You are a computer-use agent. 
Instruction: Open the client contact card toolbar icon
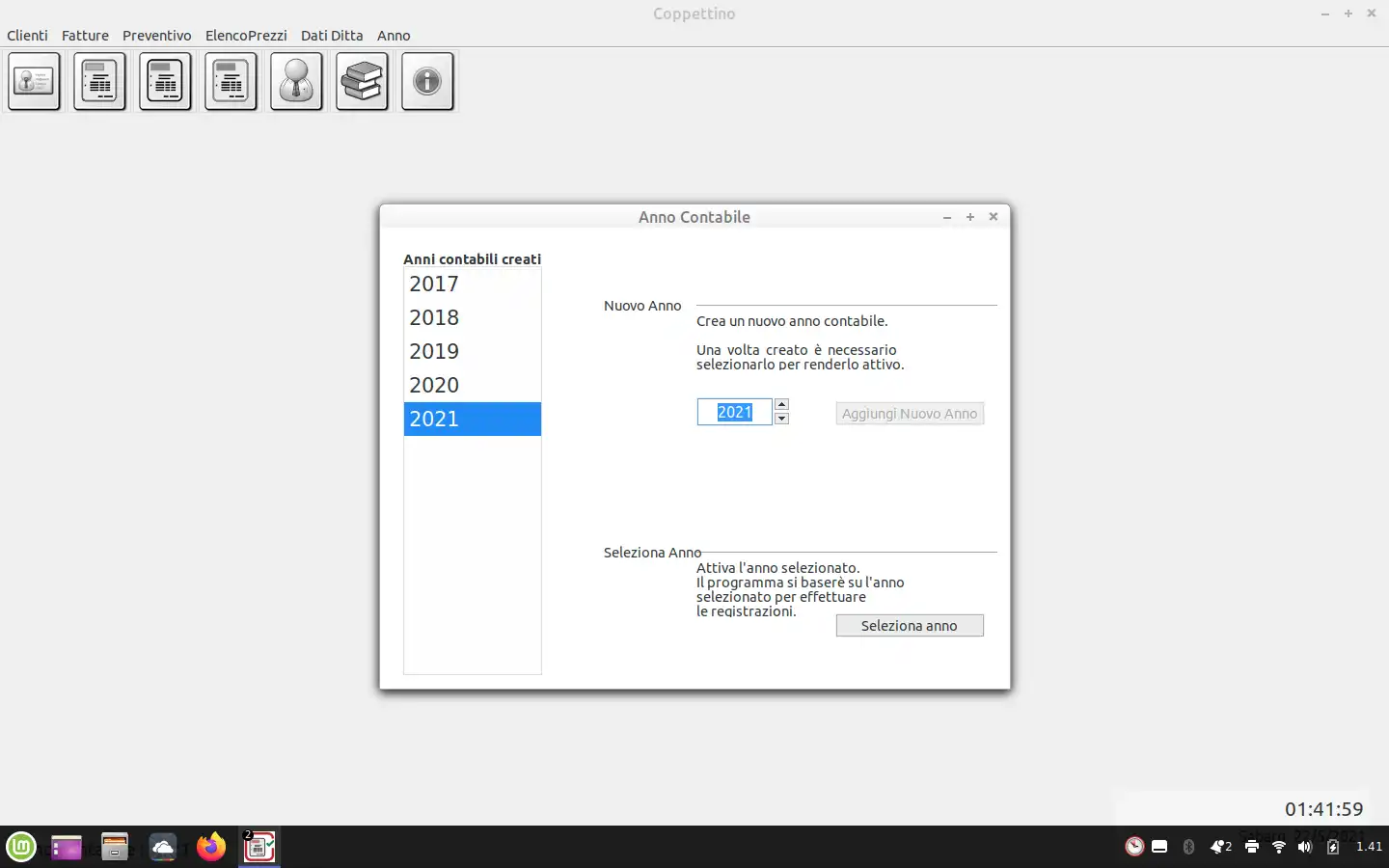(35, 81)
